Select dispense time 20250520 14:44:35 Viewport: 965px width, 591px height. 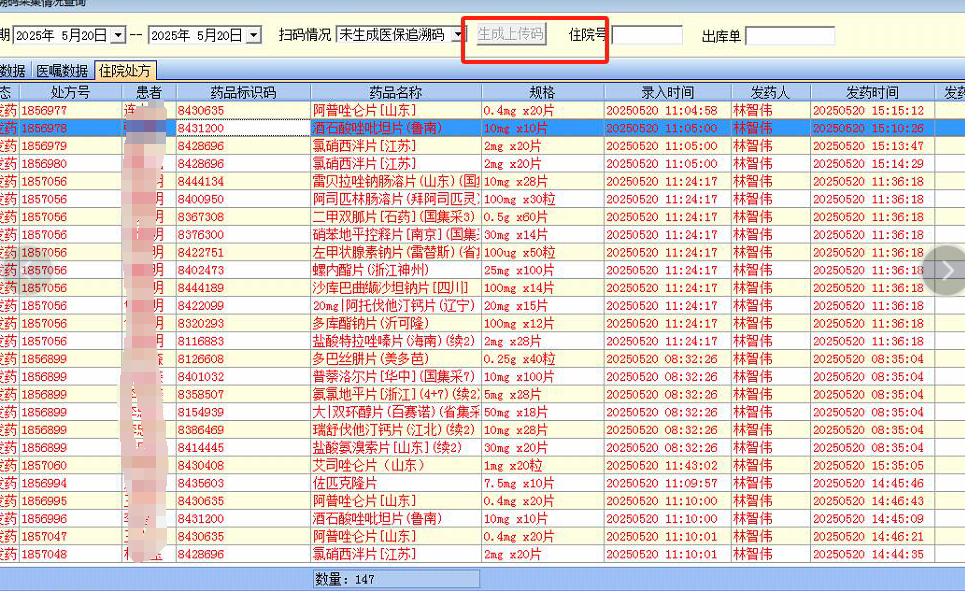coord(872,555)
